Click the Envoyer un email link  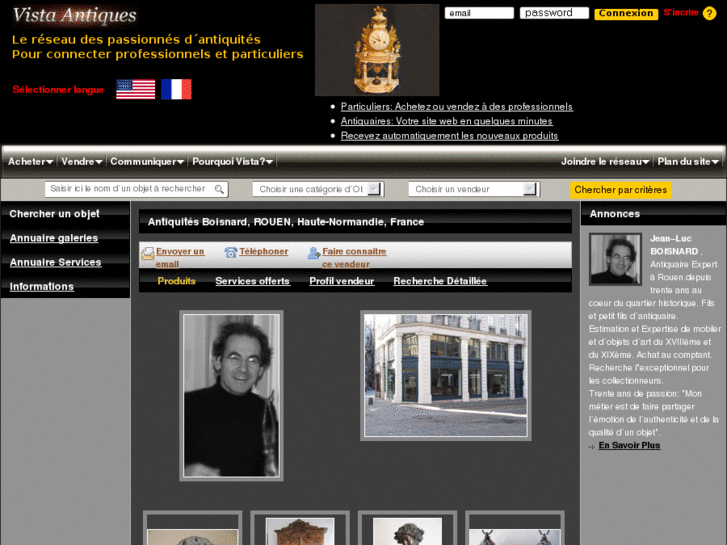(179, 257)
